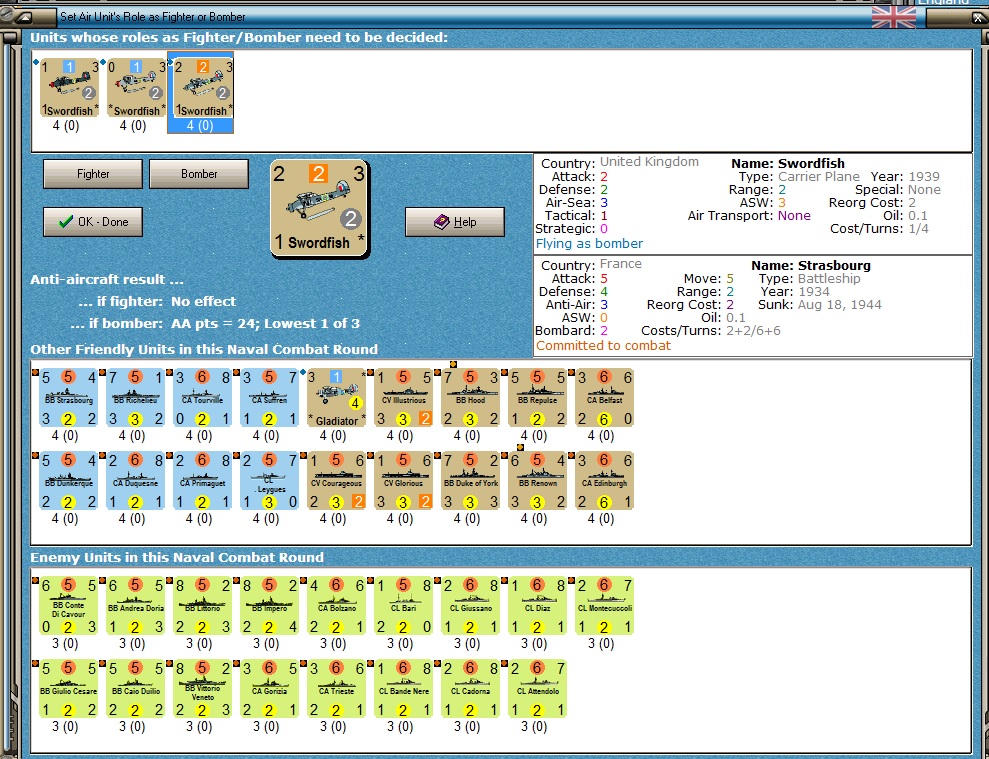The height and width of the screenshot is (759, 989).
Task: Select the BB Hood unit counter
Action: click(471, 398)
